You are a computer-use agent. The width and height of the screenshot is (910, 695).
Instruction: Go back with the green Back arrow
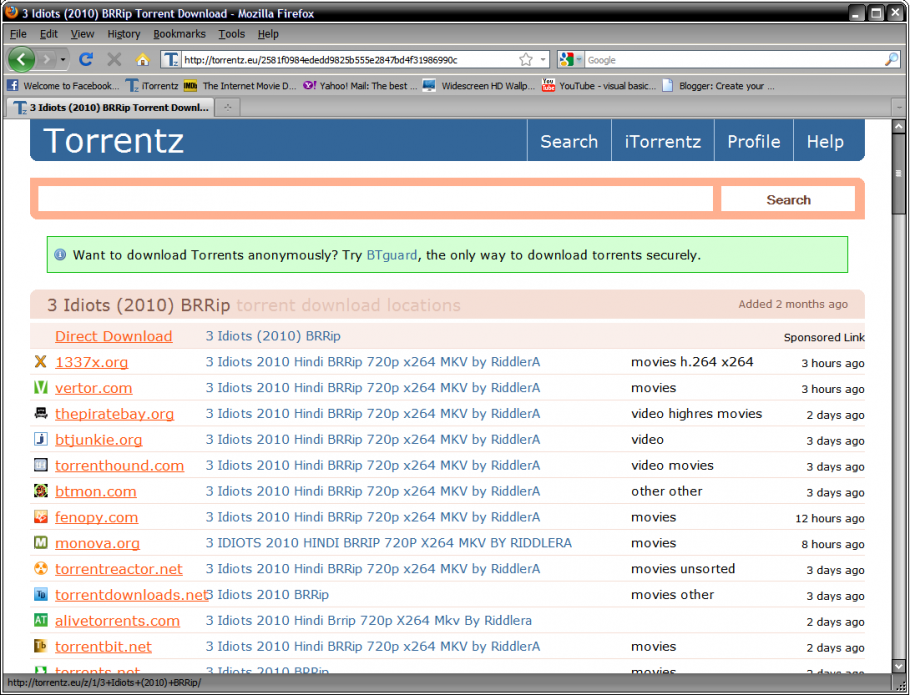coord(21,59)
